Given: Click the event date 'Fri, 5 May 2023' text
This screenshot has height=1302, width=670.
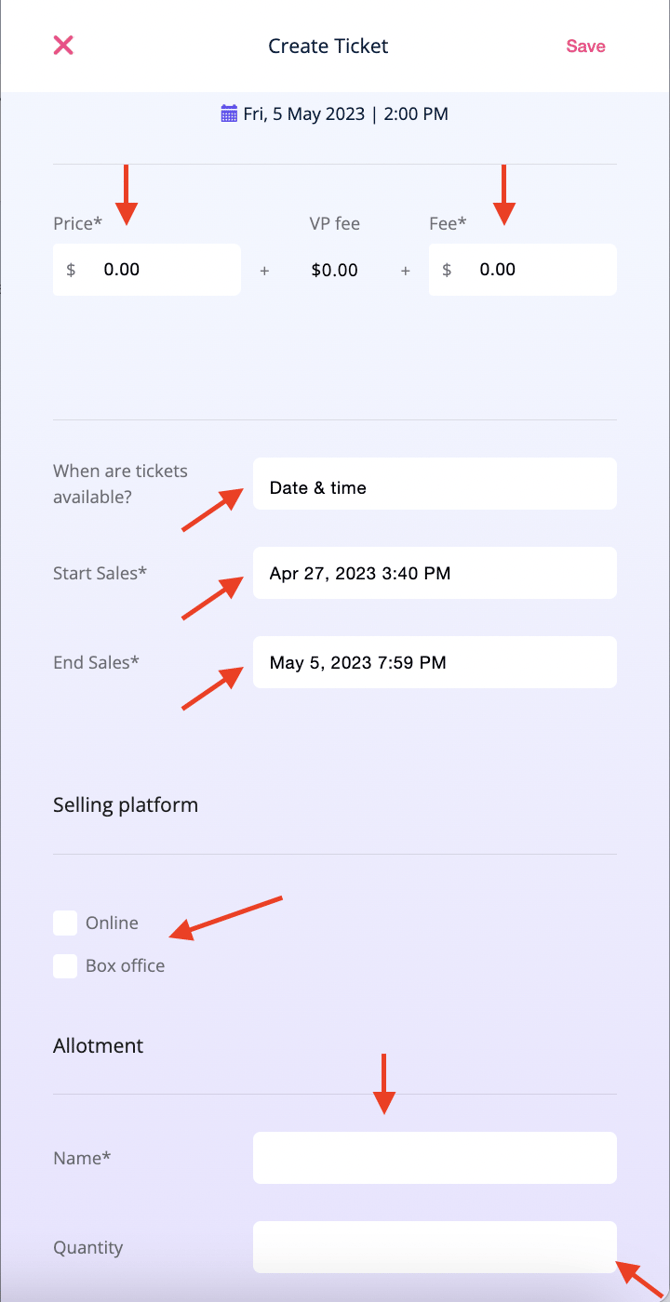Looking at the screenshot, I should 304,114.
